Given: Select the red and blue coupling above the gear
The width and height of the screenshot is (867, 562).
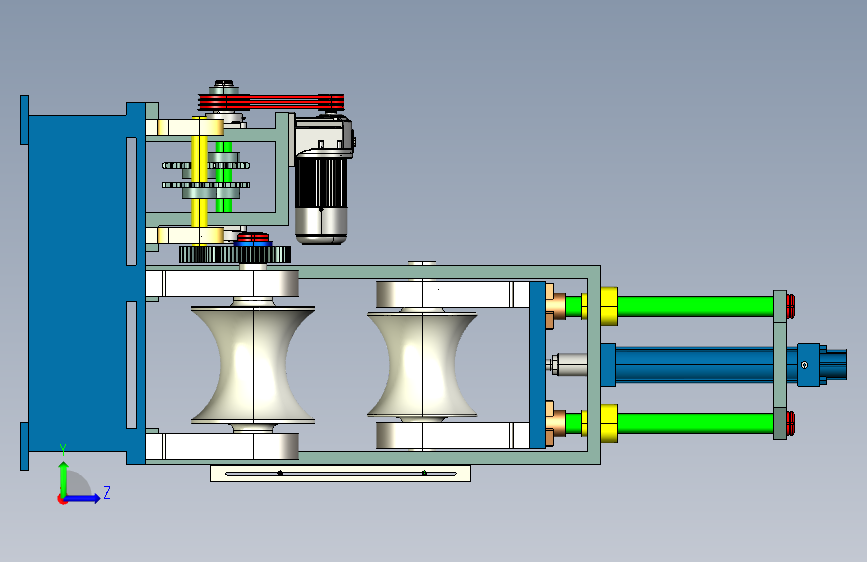Looking at the screenshot, I should [x=254, y=240].
